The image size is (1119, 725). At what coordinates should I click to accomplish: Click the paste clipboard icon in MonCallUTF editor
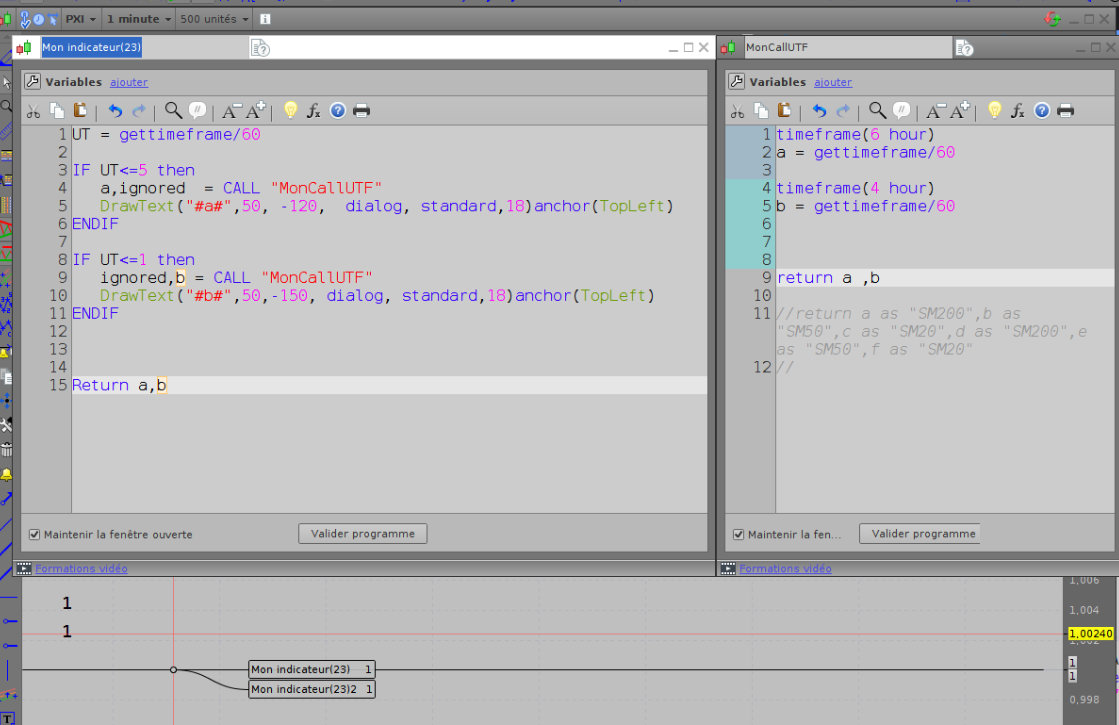pos(784,111)
